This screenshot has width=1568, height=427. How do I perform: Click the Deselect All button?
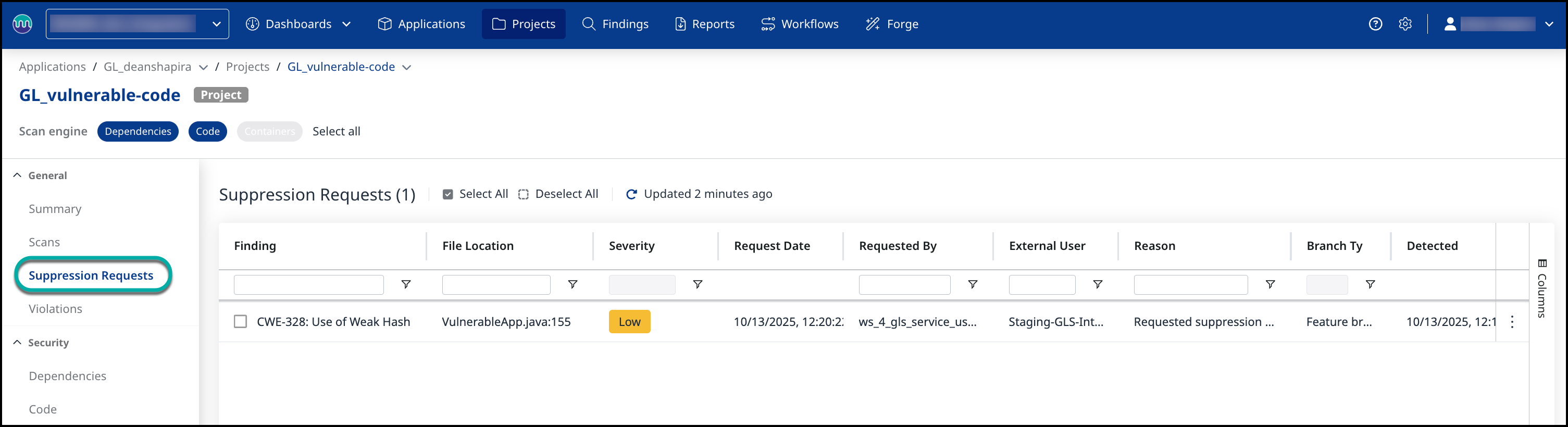point(558,194)
